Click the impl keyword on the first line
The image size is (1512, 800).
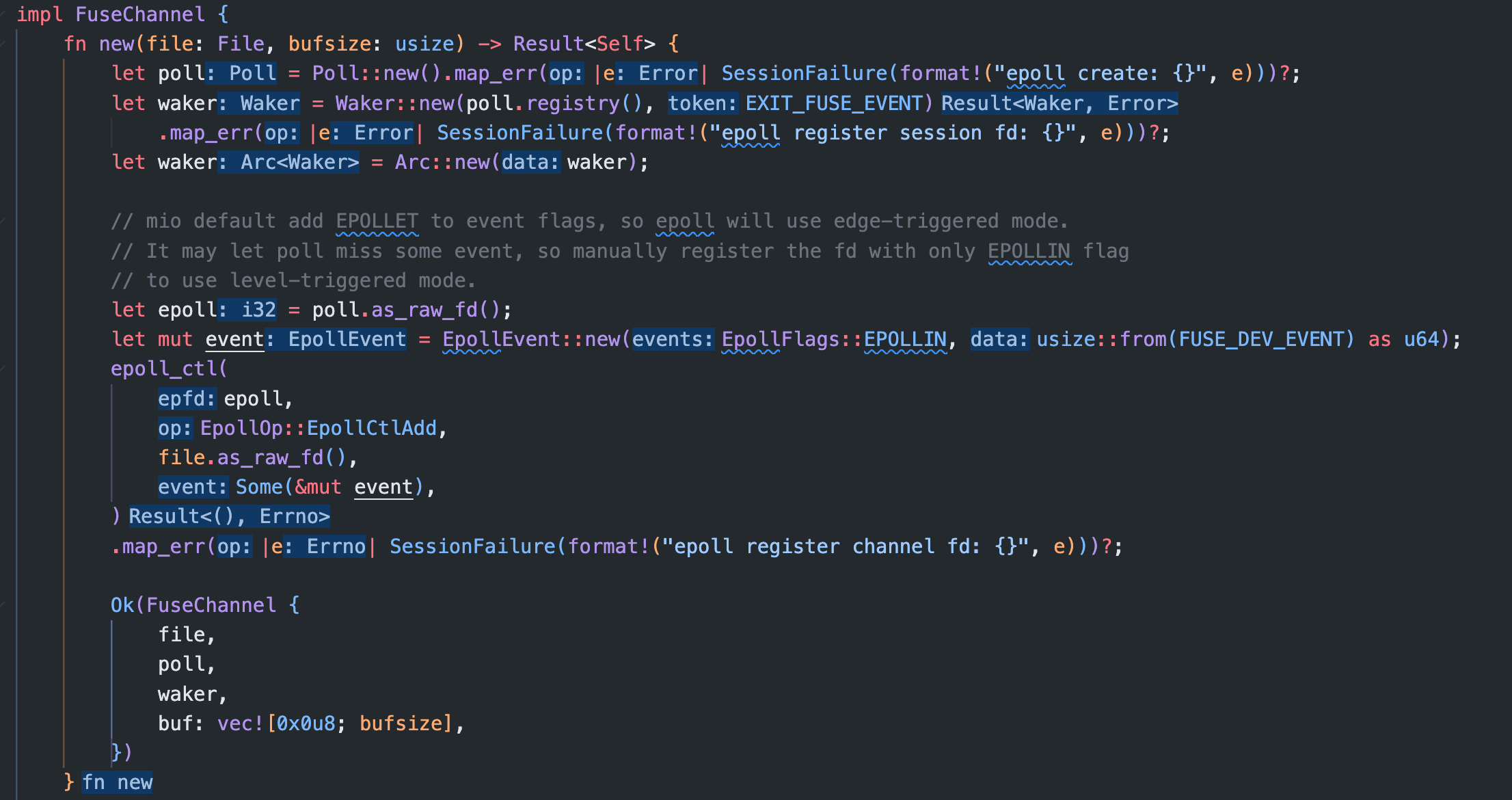point(40,14)
